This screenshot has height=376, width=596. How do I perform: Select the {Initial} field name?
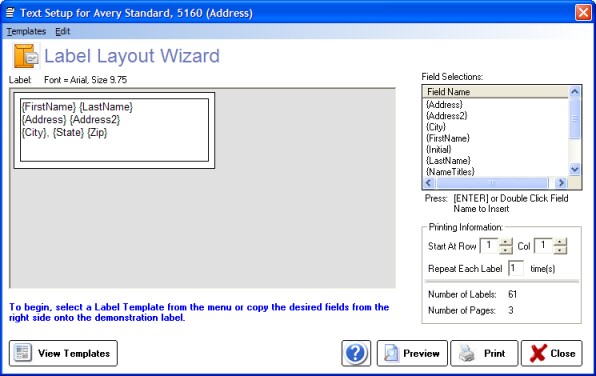pyautogui.click(x=439, y=149)
